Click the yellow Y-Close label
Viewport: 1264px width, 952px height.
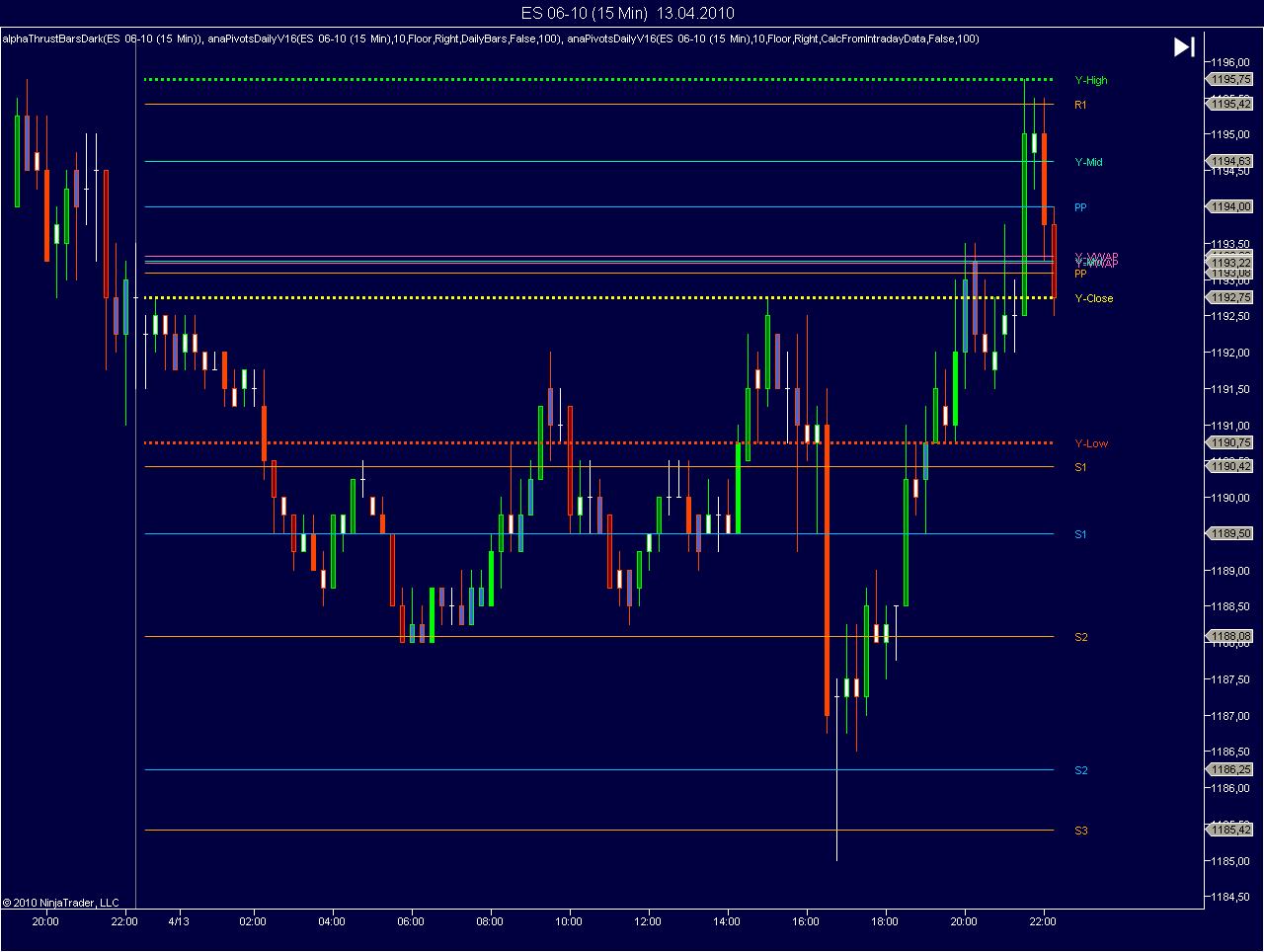coord(1093,298)
